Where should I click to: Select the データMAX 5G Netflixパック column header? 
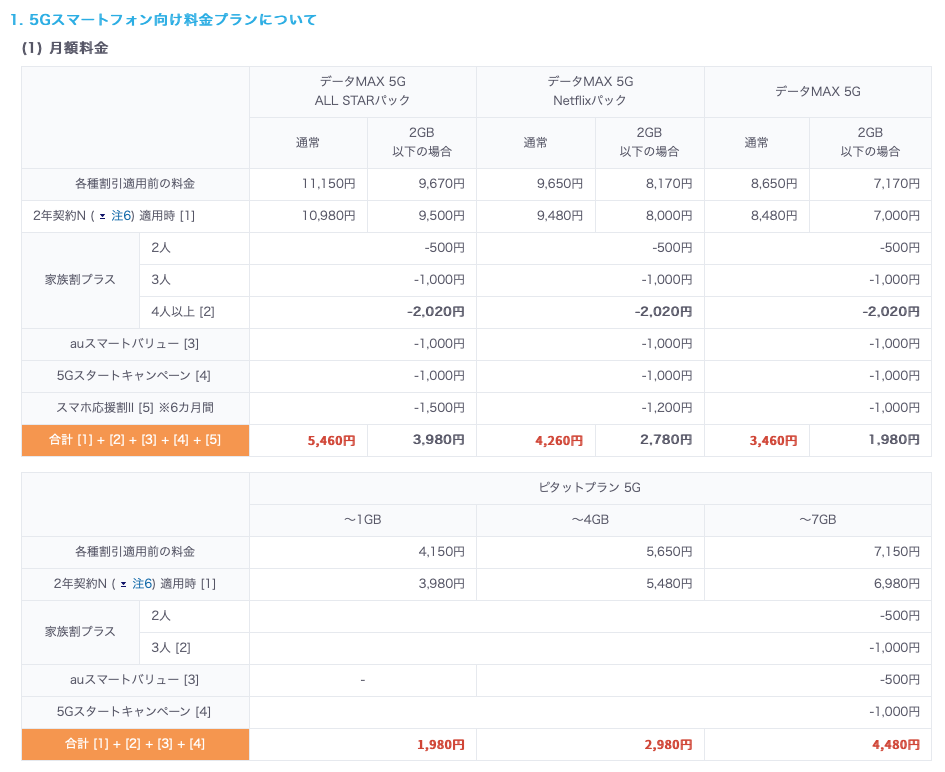[590, 91]
